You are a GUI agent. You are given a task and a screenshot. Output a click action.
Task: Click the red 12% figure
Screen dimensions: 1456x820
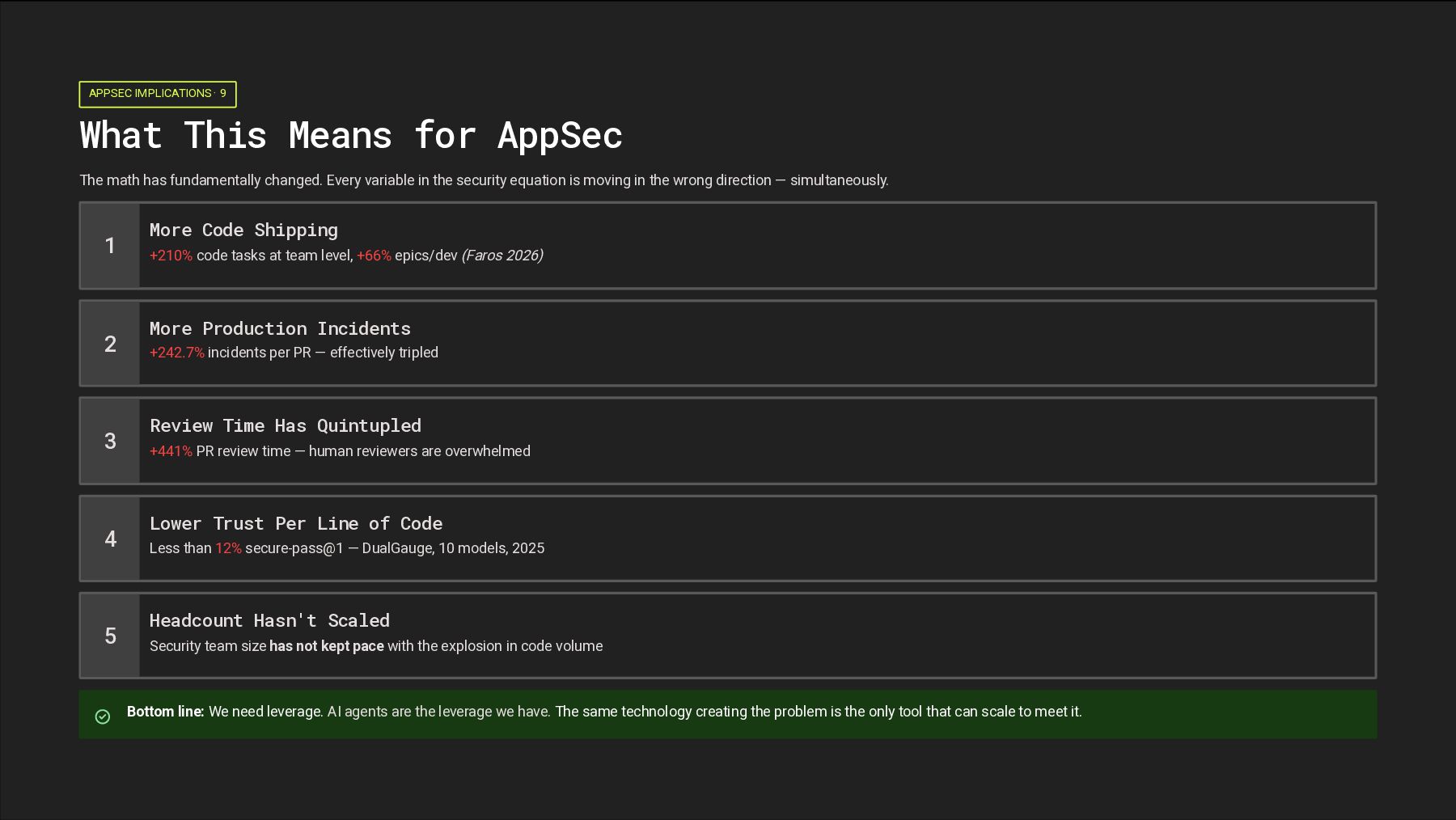click(x=228, y=548)
